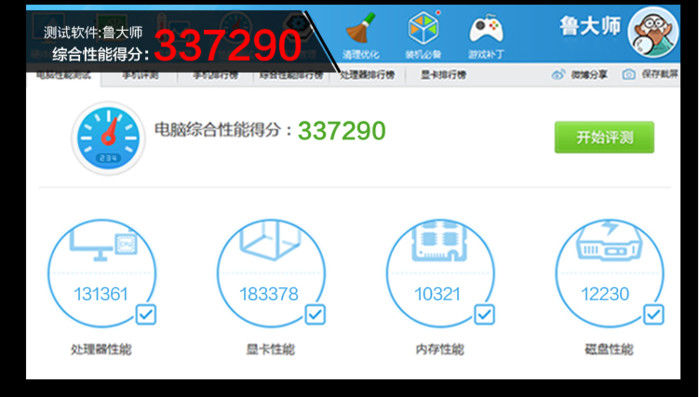Screen dimensions: 700x397
Task: Select the processor score 131361
Action: (x=101, y=294)
